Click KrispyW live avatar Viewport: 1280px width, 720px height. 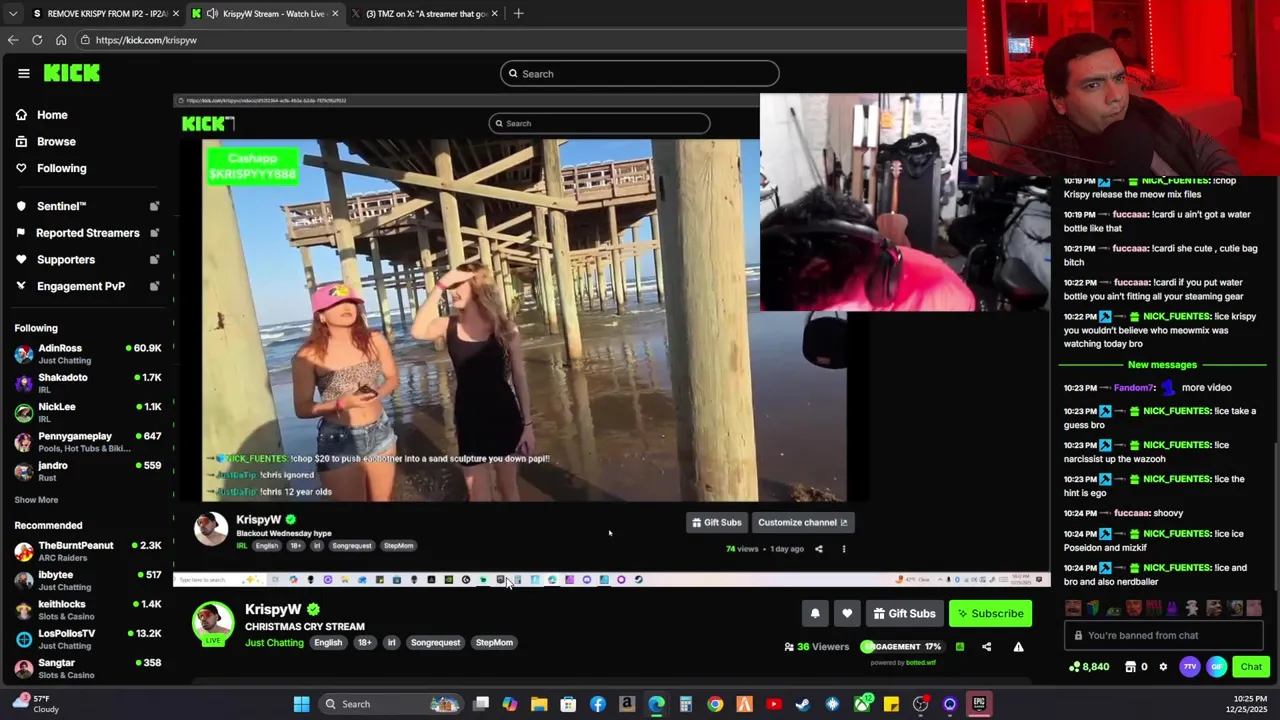(212, 623)
